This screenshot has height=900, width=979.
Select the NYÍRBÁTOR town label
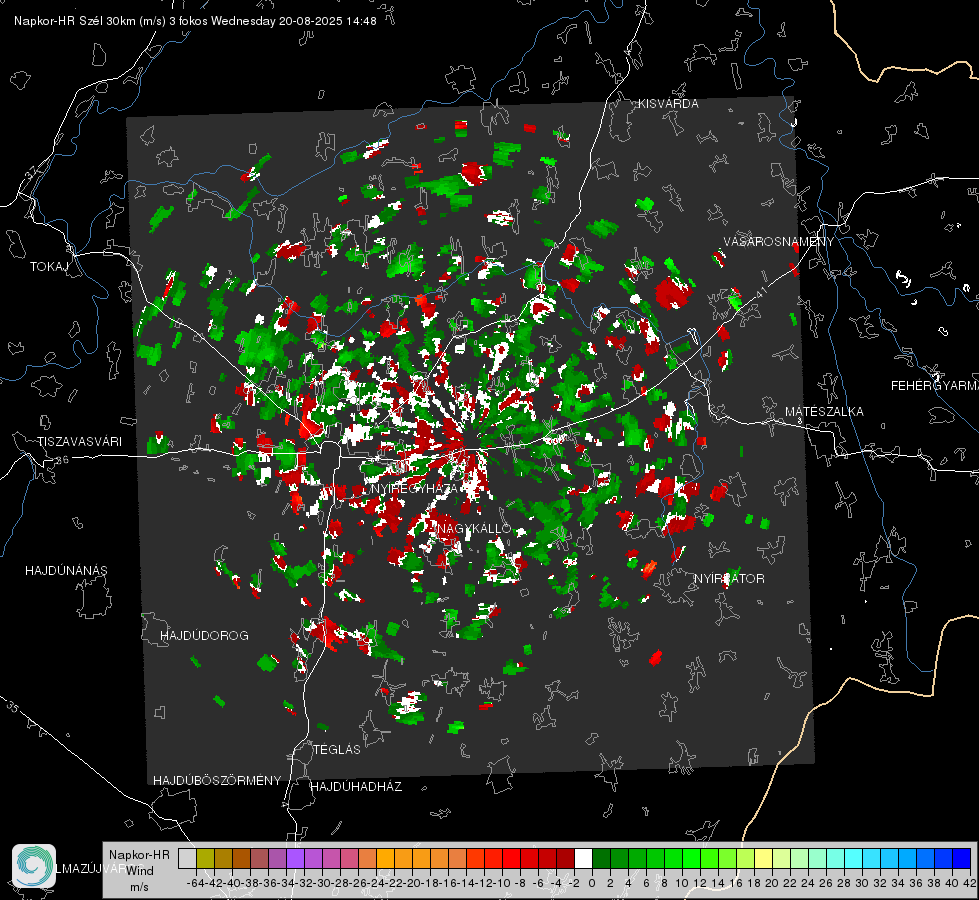point(729,579)
